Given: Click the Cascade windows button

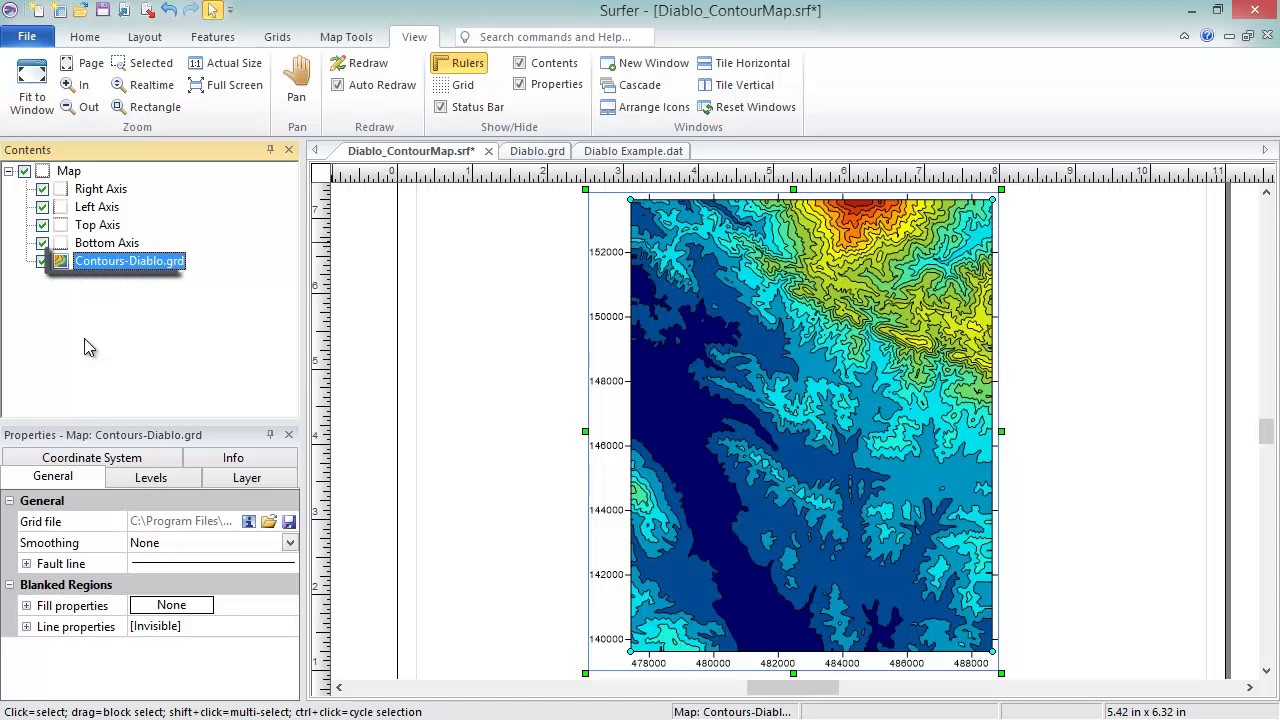Looking at the screenshot, I should tap(630, 85).
